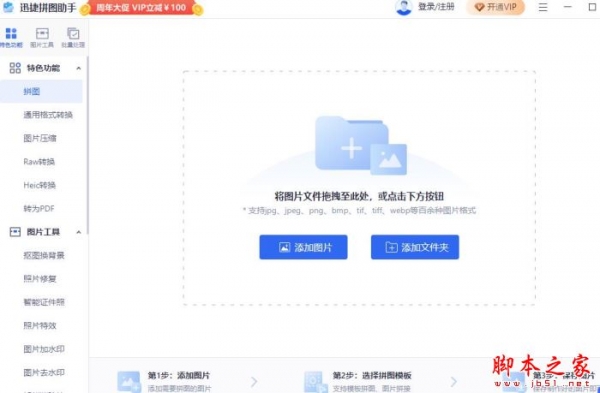Click the 开通VIP button

[x=495, y=7]
